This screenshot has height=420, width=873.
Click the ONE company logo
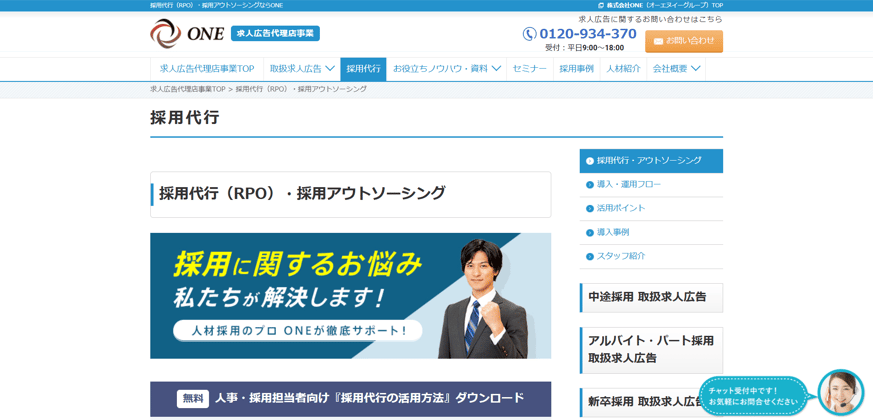187,33
